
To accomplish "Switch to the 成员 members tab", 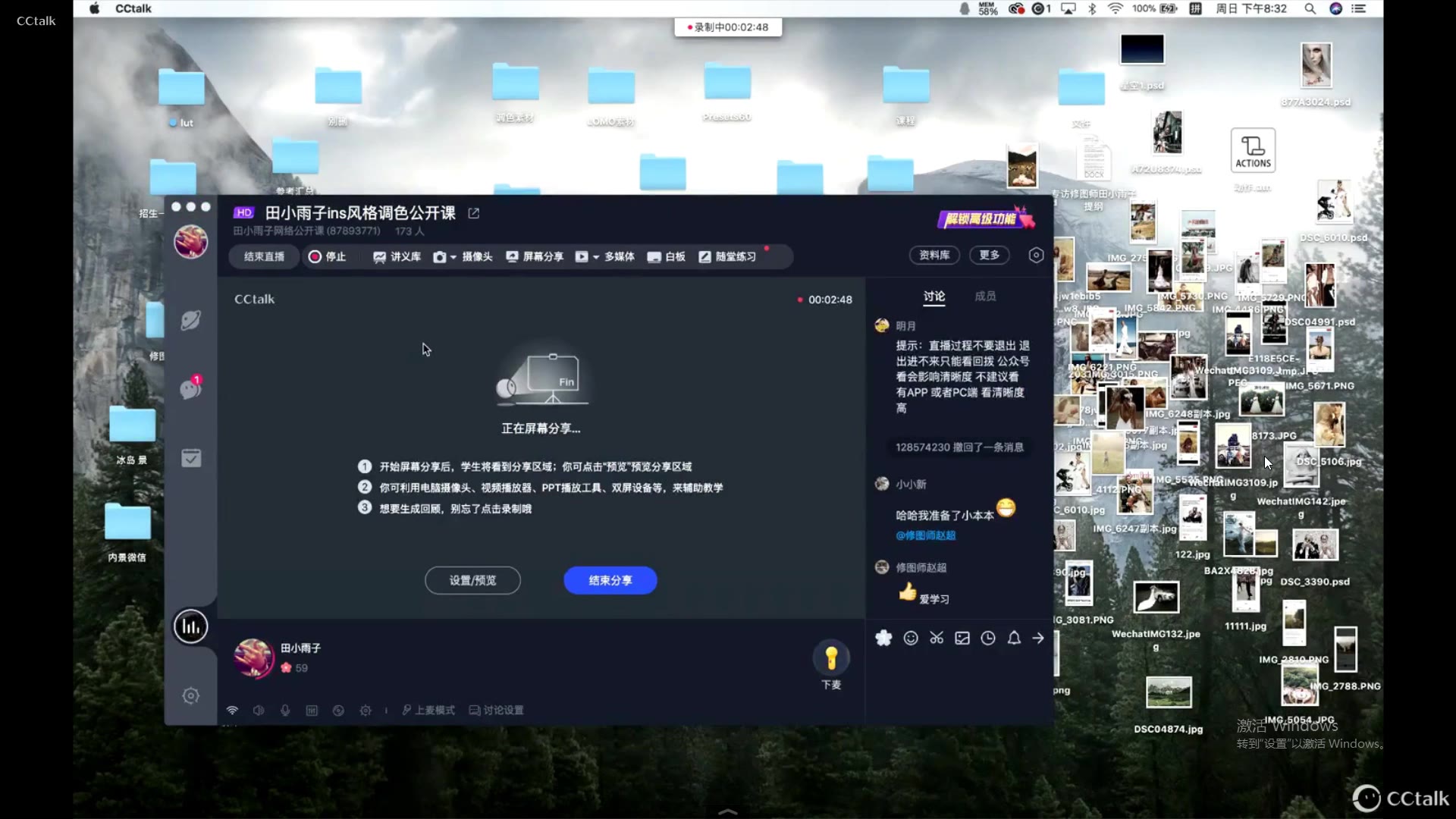I will (x=985, y=296).
